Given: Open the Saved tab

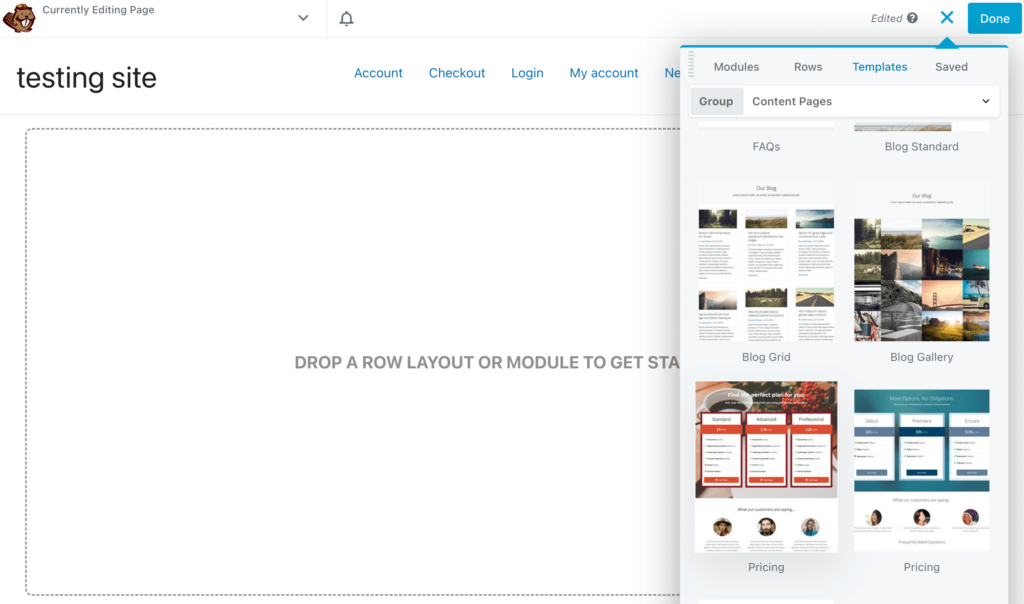Looking at the screenshot, I should click(951, 66).
